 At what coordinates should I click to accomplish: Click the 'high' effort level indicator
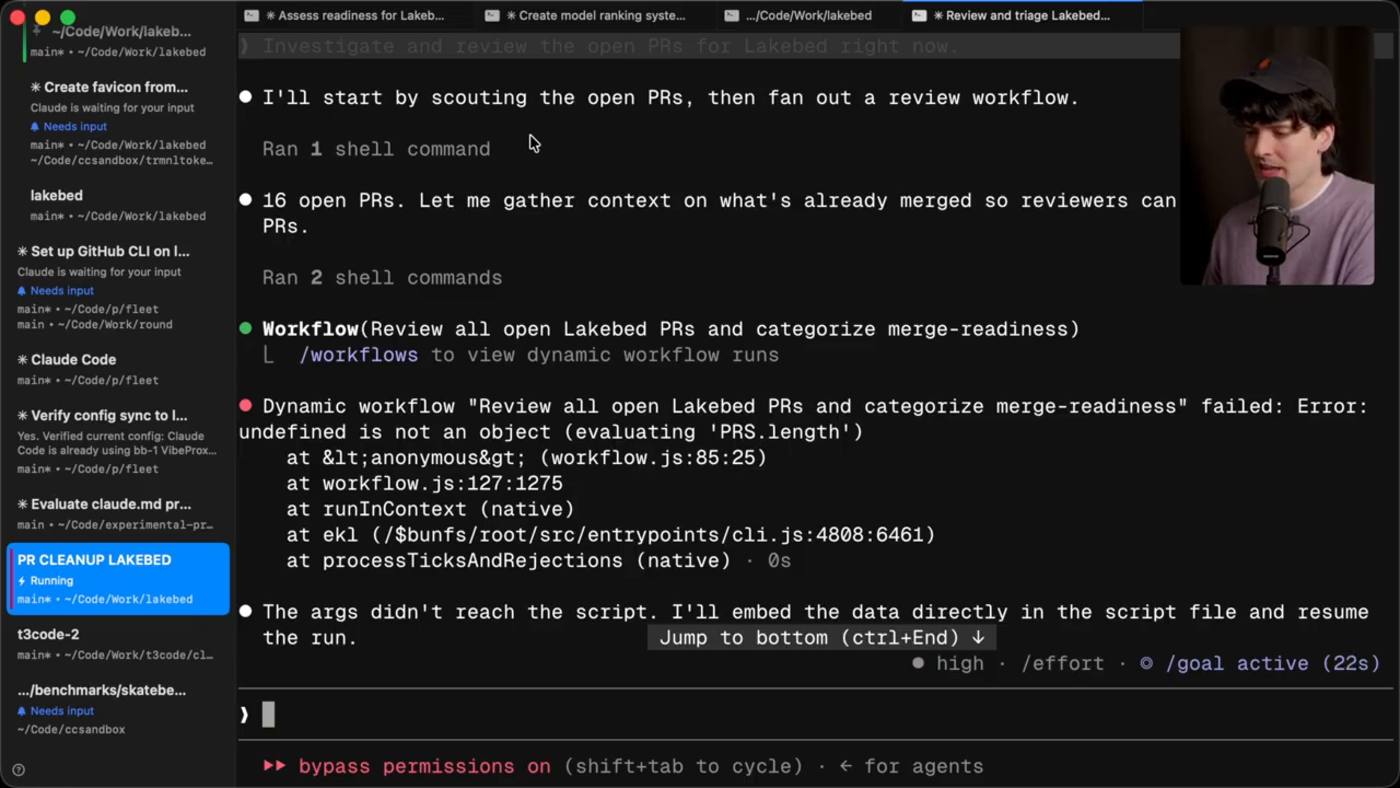pos(949,663)
